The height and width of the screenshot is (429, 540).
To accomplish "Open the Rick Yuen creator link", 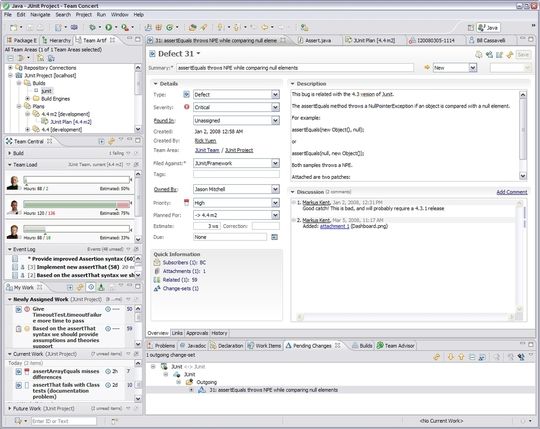I will point(205,140).
